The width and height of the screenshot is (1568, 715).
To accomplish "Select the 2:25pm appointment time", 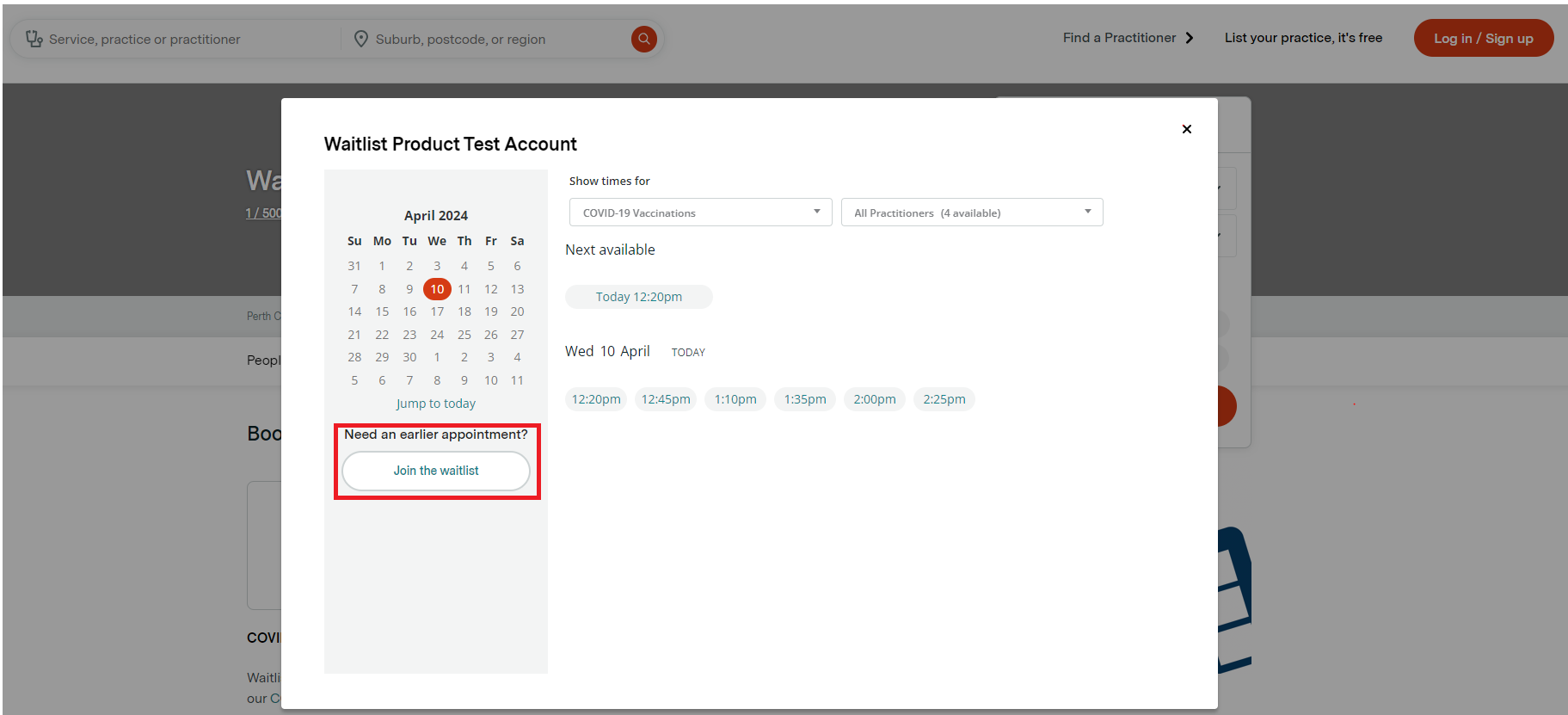I will (944, 399).
